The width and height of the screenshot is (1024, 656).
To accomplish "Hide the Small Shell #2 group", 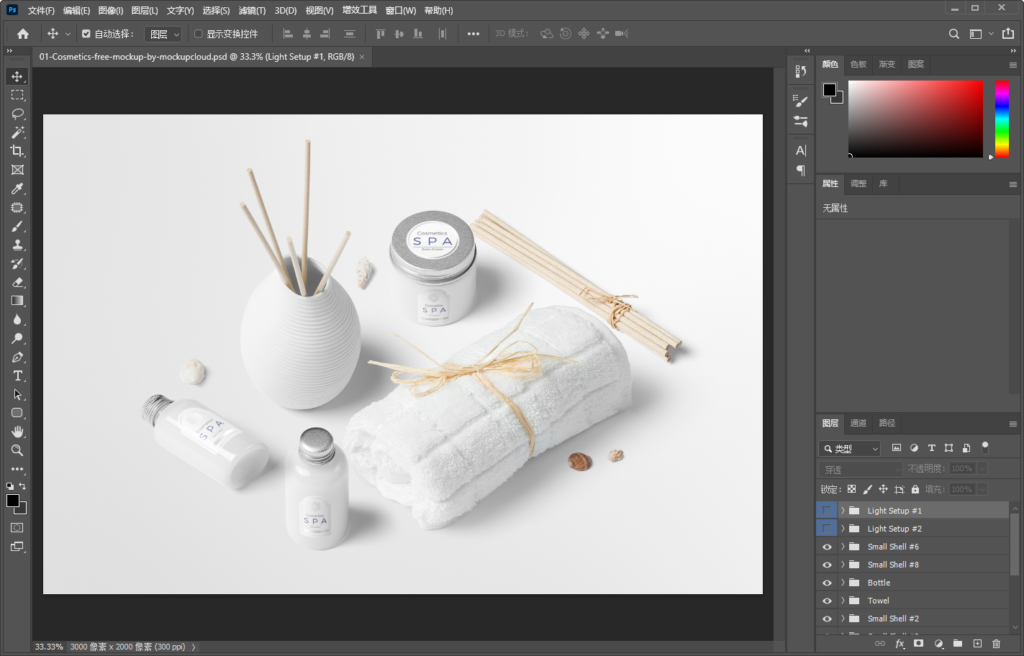I will click(x=827, y=619).
